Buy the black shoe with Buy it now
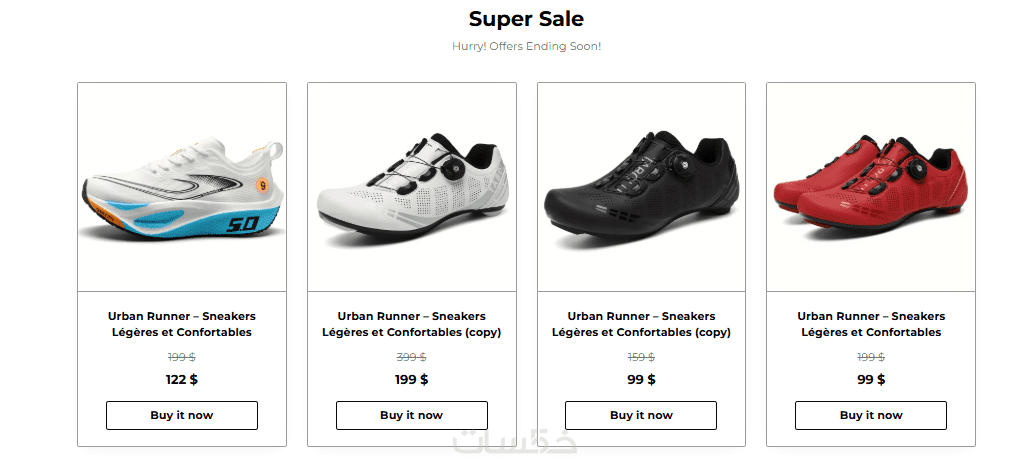 [x=641, y=415]
